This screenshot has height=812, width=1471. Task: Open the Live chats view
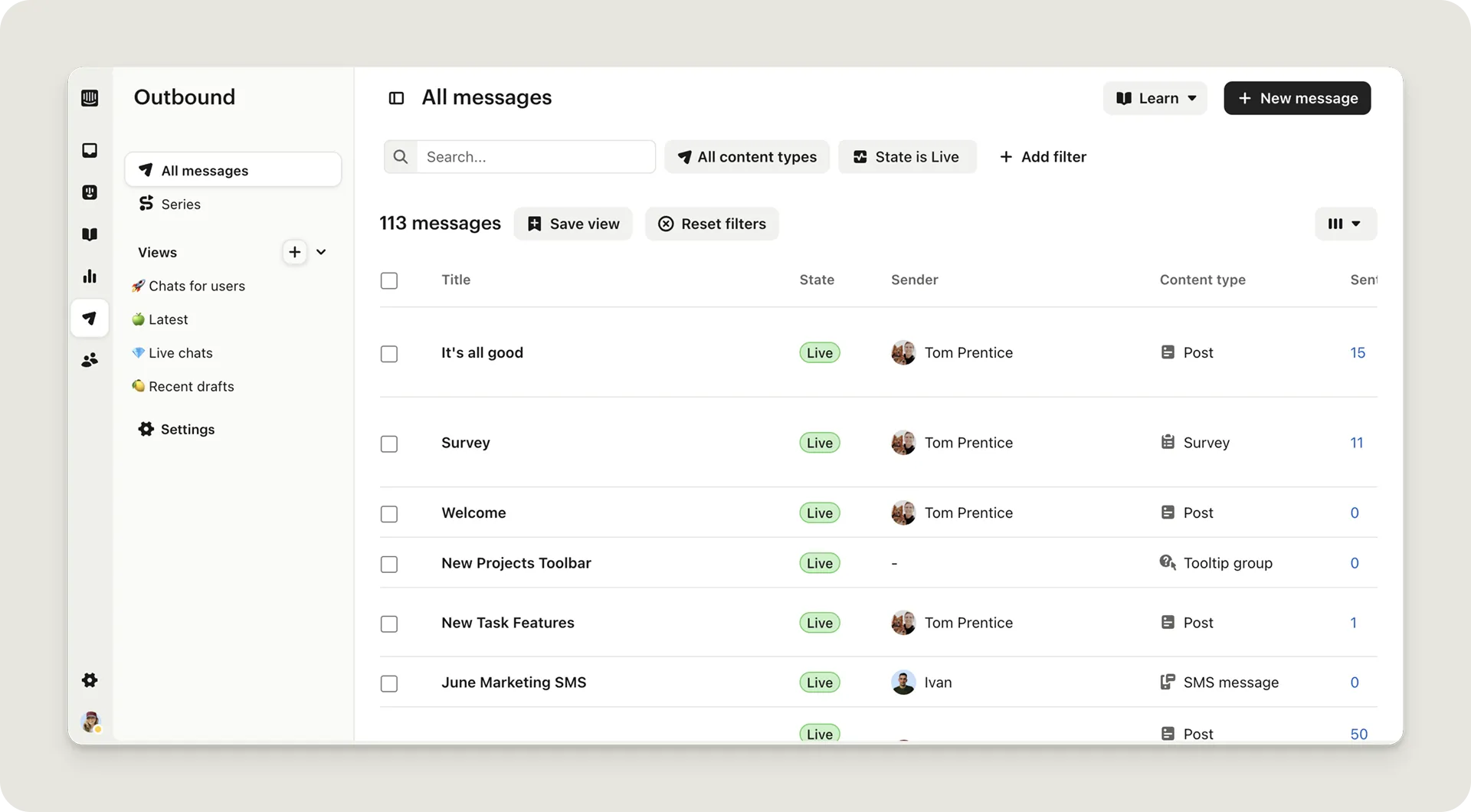tap(180, 353)
